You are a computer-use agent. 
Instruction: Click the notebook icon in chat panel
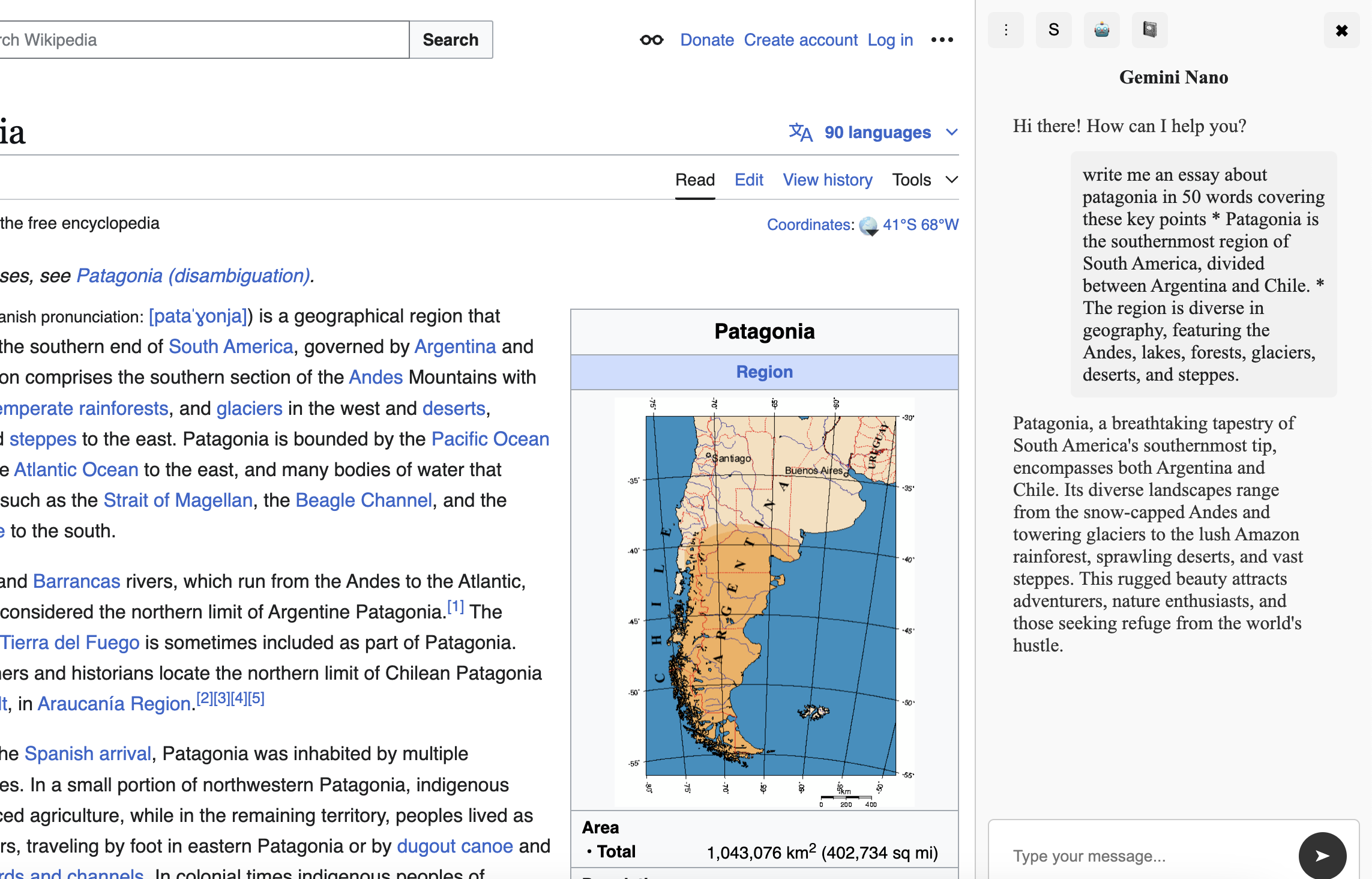point(1149,30)
